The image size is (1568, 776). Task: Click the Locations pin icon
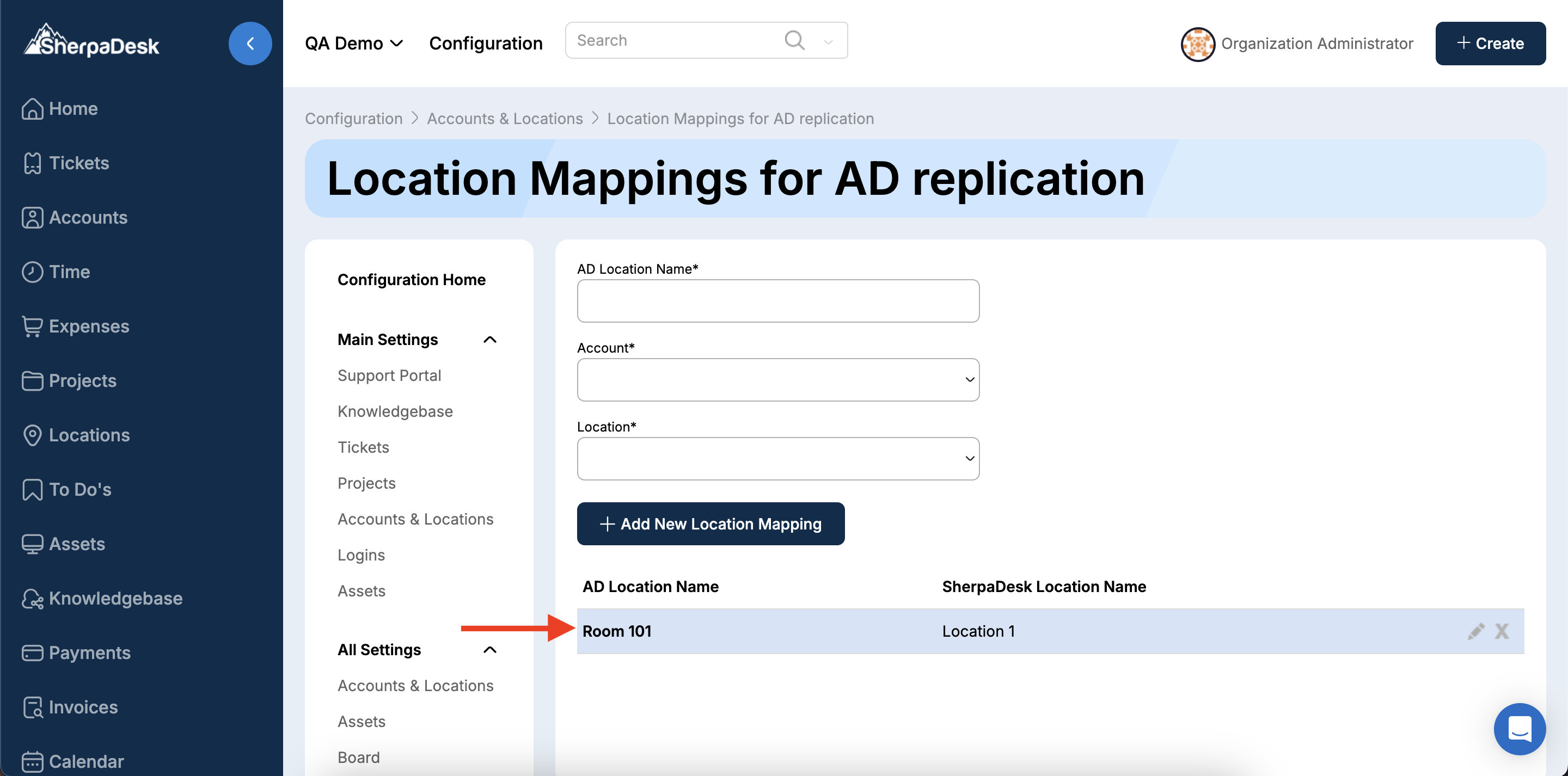point(32,435)
